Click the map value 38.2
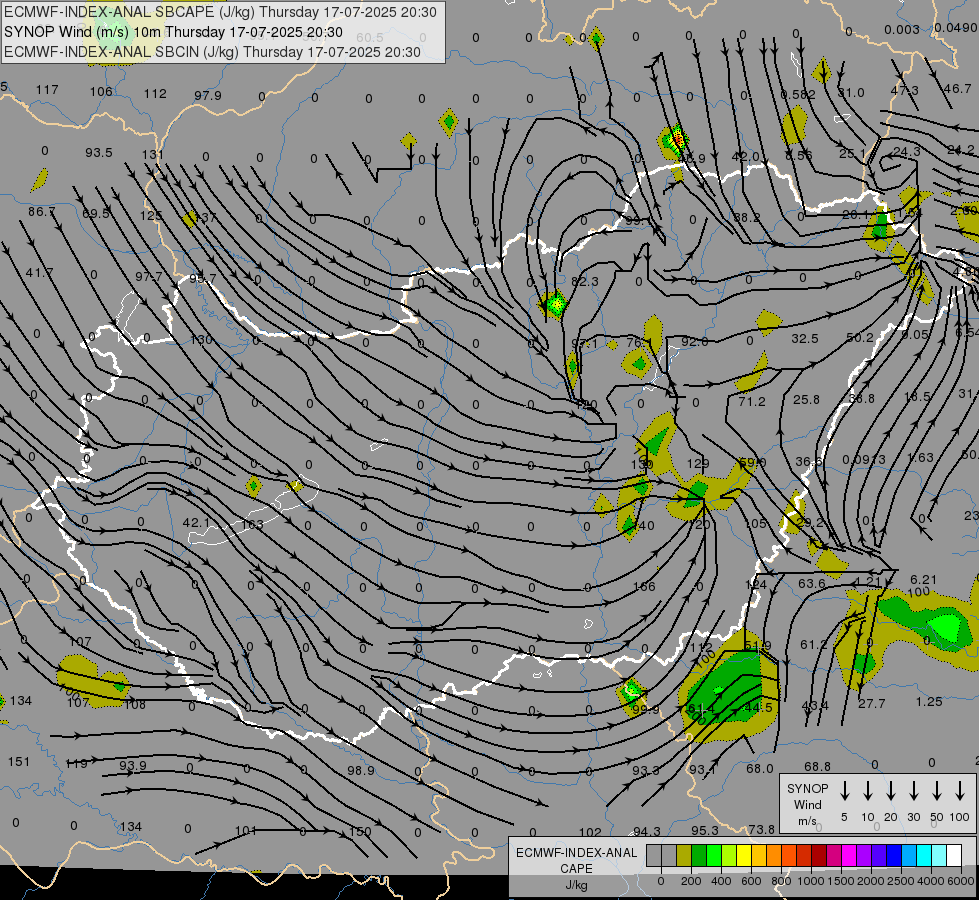979x900 pixels. (747, 218)
